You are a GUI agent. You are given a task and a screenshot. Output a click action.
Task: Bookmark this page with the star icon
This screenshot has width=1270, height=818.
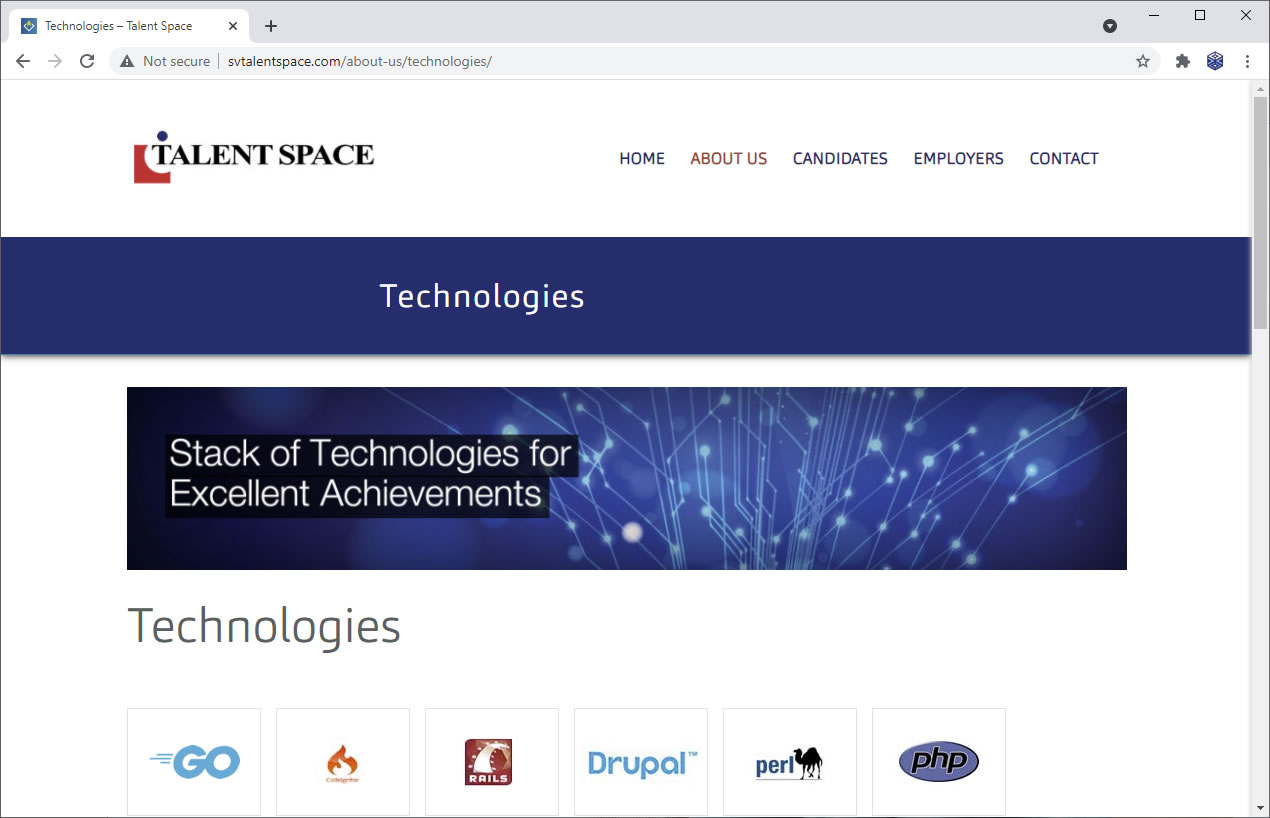click(1143, 61)
